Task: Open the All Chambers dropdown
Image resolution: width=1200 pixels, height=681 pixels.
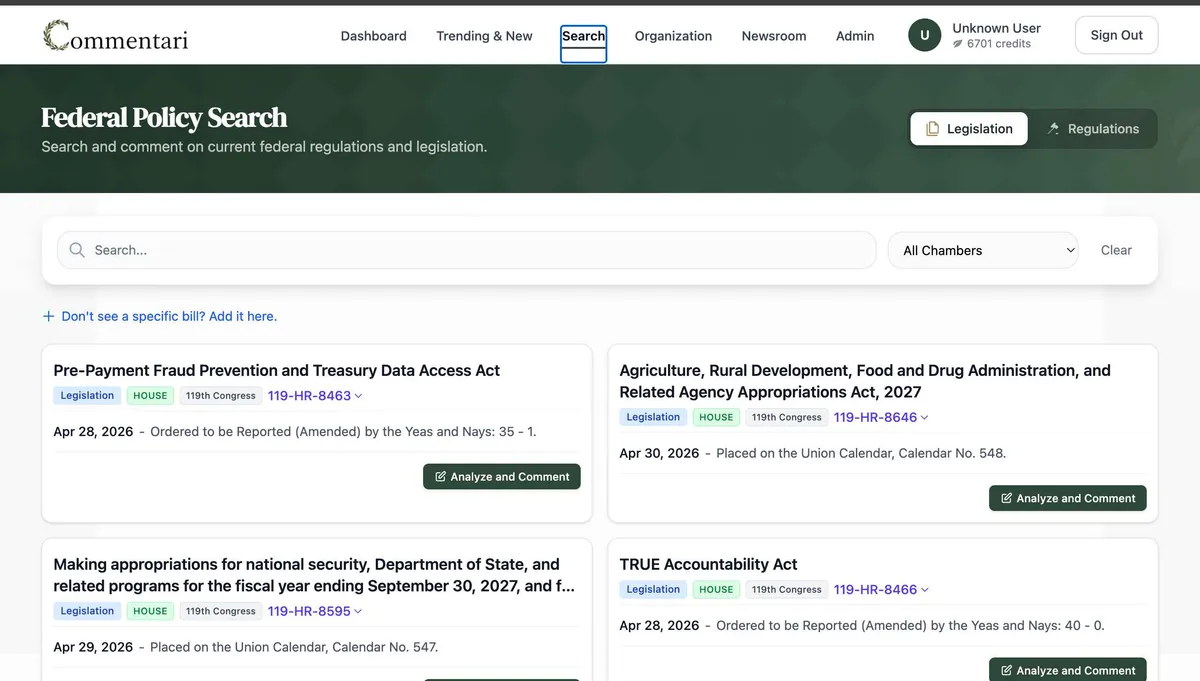Action: [983, 250]
